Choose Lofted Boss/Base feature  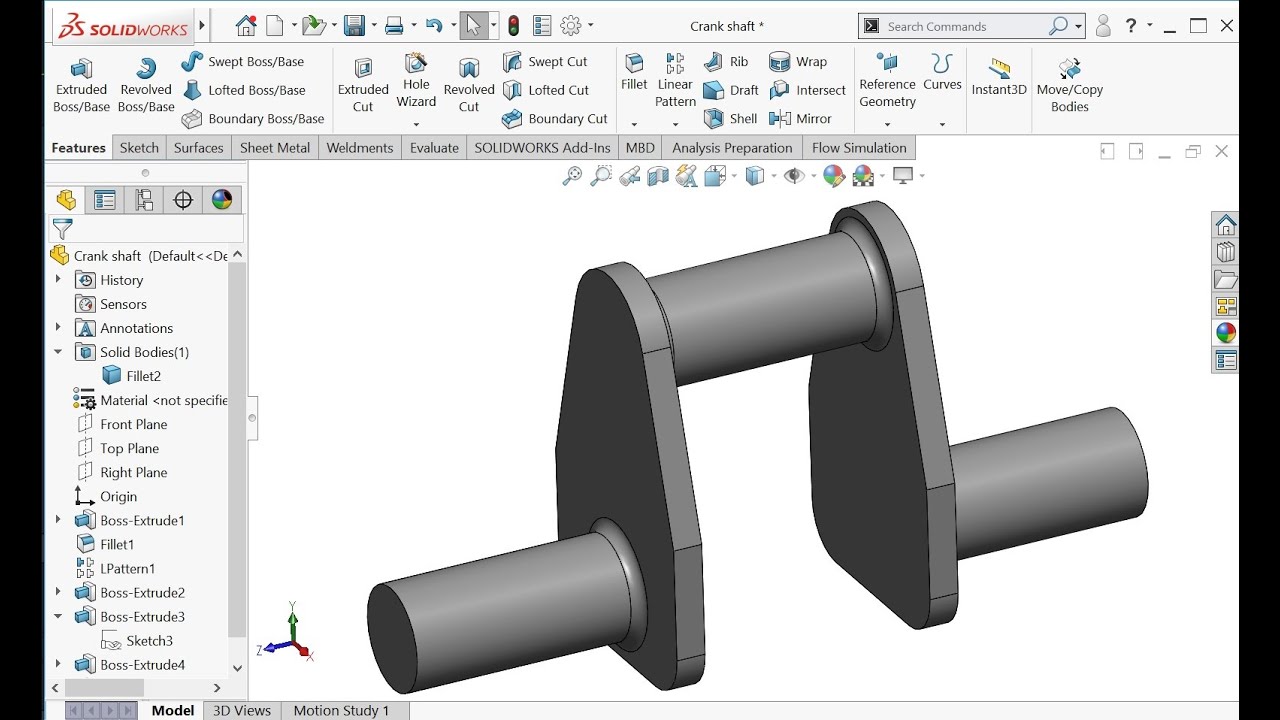click(x=244, y=90)
